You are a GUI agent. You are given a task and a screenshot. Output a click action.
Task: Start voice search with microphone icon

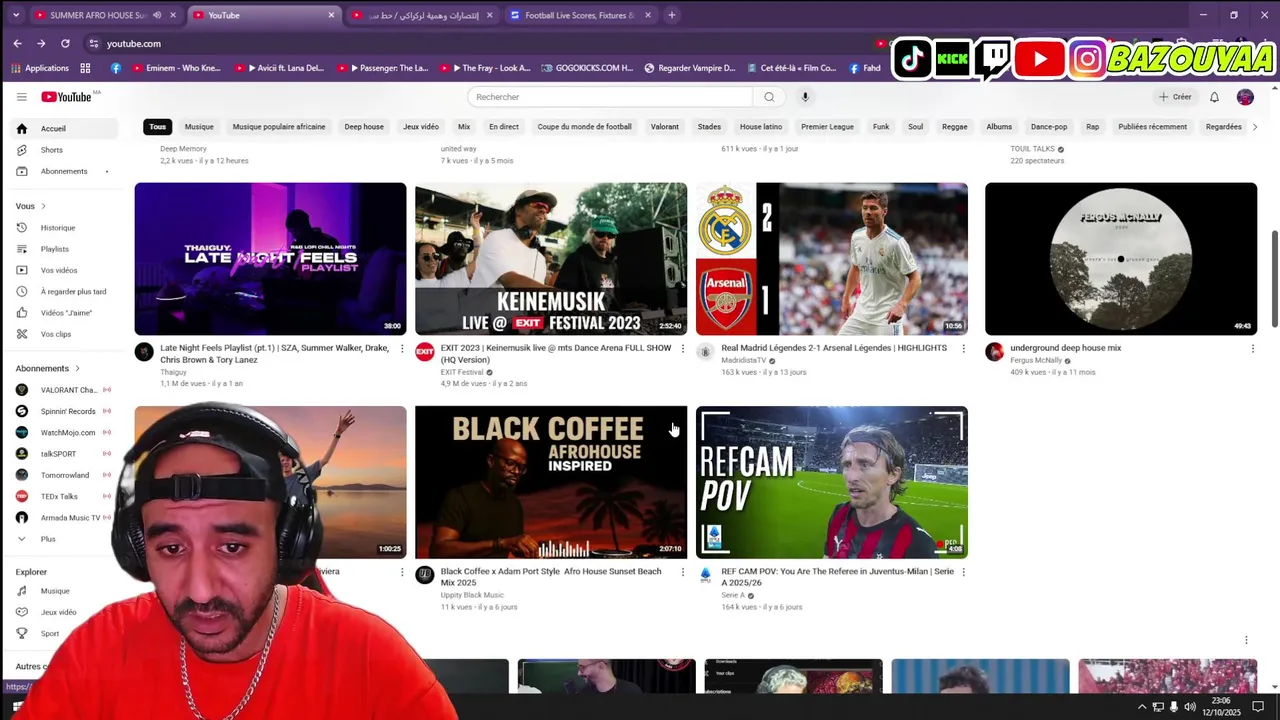pyautogui.click(x=805, y=97)
